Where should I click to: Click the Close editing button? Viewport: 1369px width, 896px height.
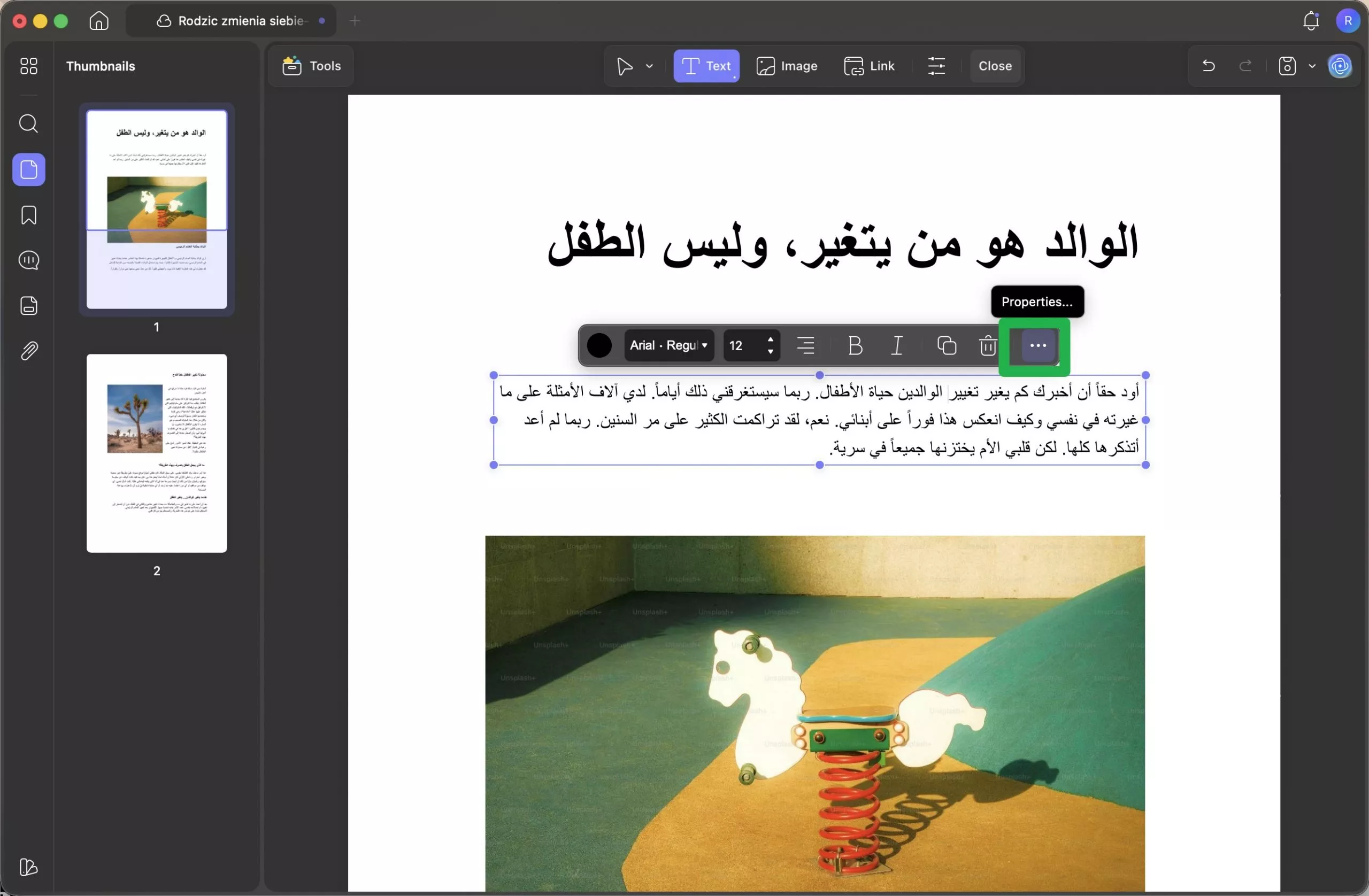click(x=995, y=66)
